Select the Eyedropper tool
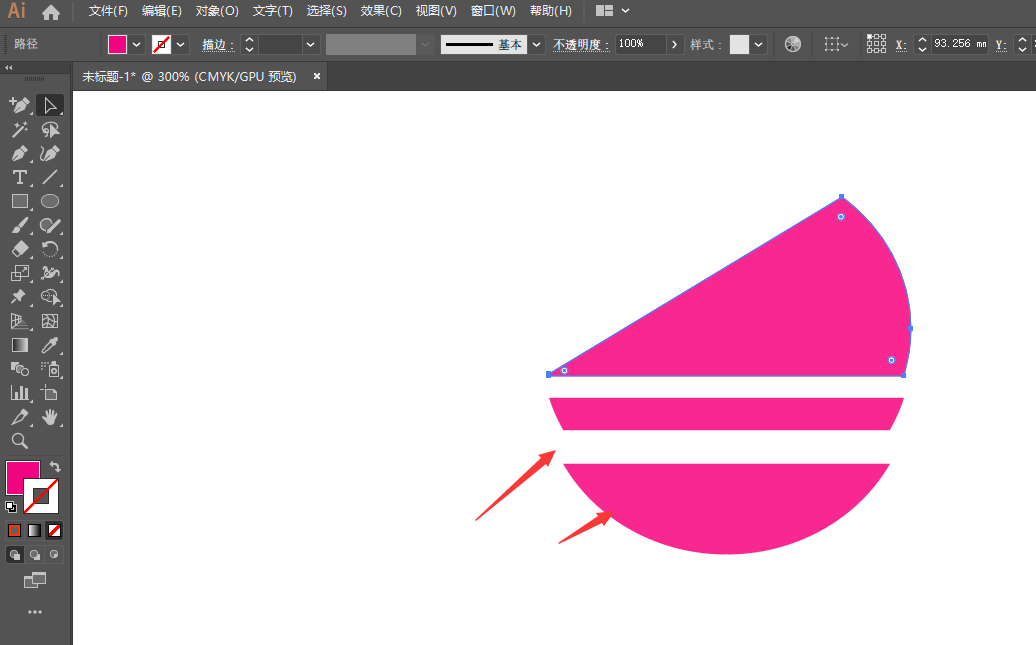Image resolution: width=1036 pixels, height=645 pixels. click(50, 346)
